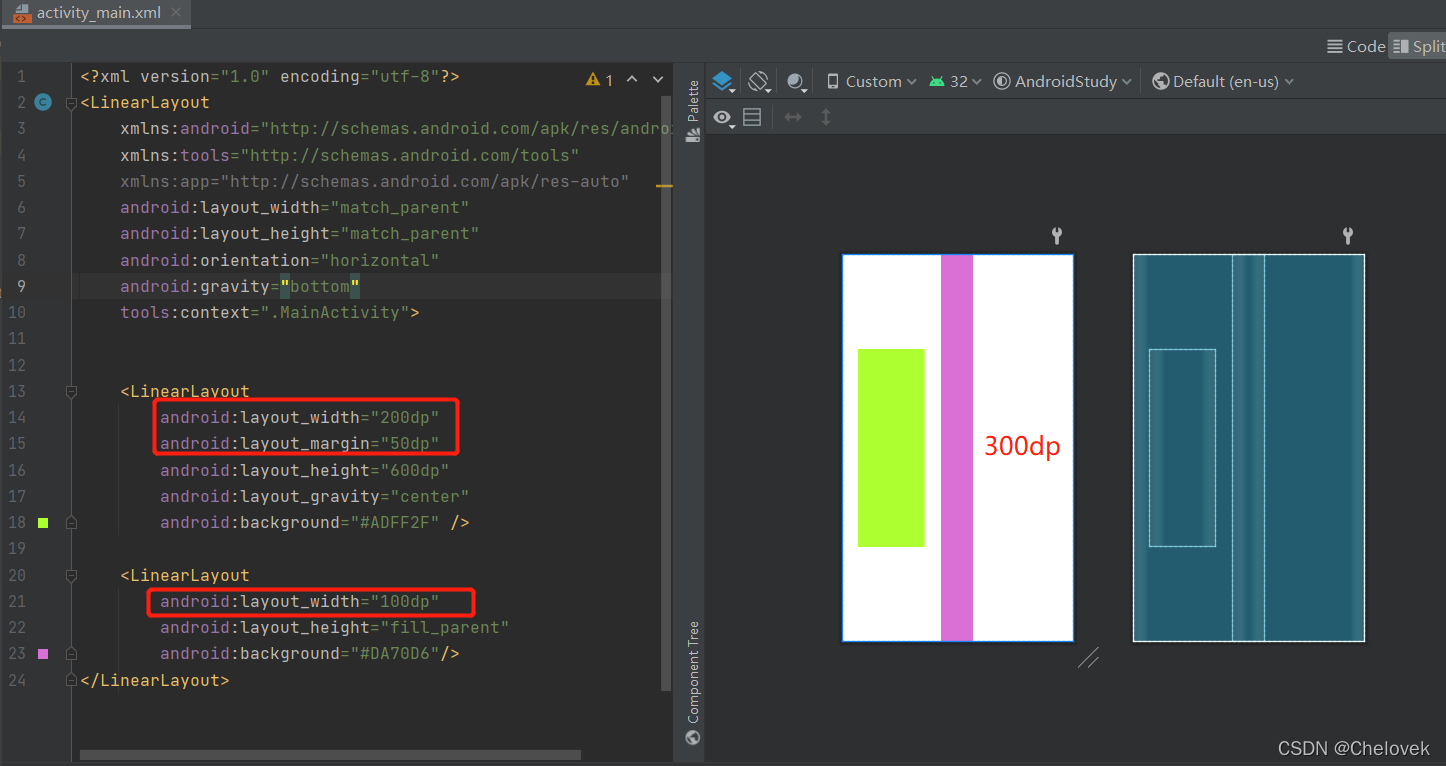Viewport: 1446px width, 766px height.
Task: Collapse LinearLayout fold marker on line 20
Action: coord(71,576)
